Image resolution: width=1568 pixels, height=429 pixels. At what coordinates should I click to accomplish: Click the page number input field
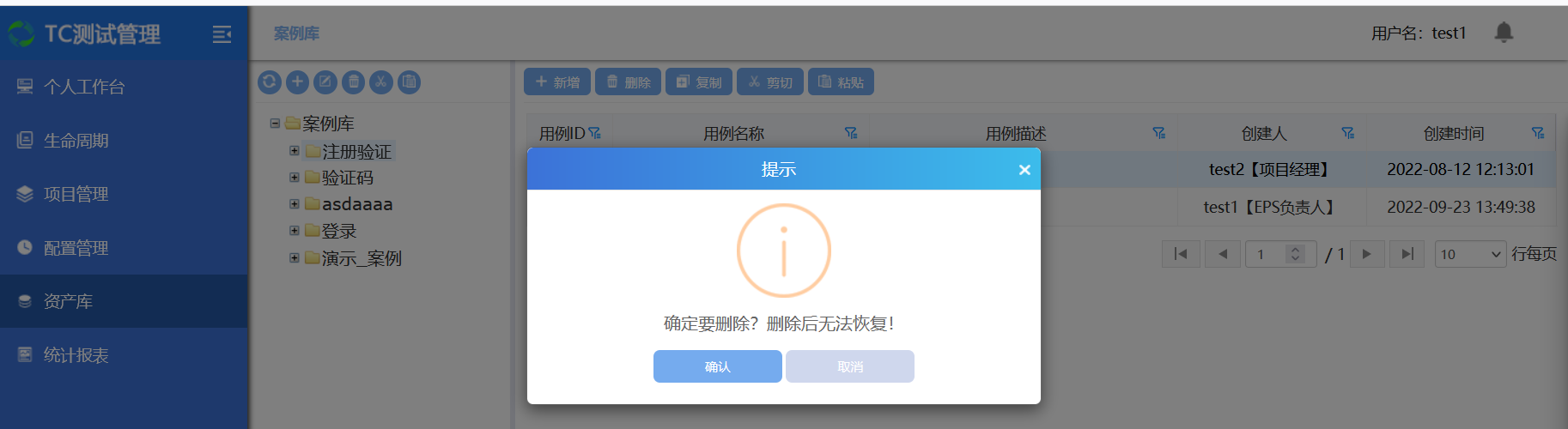click(x=1268, y=254)
